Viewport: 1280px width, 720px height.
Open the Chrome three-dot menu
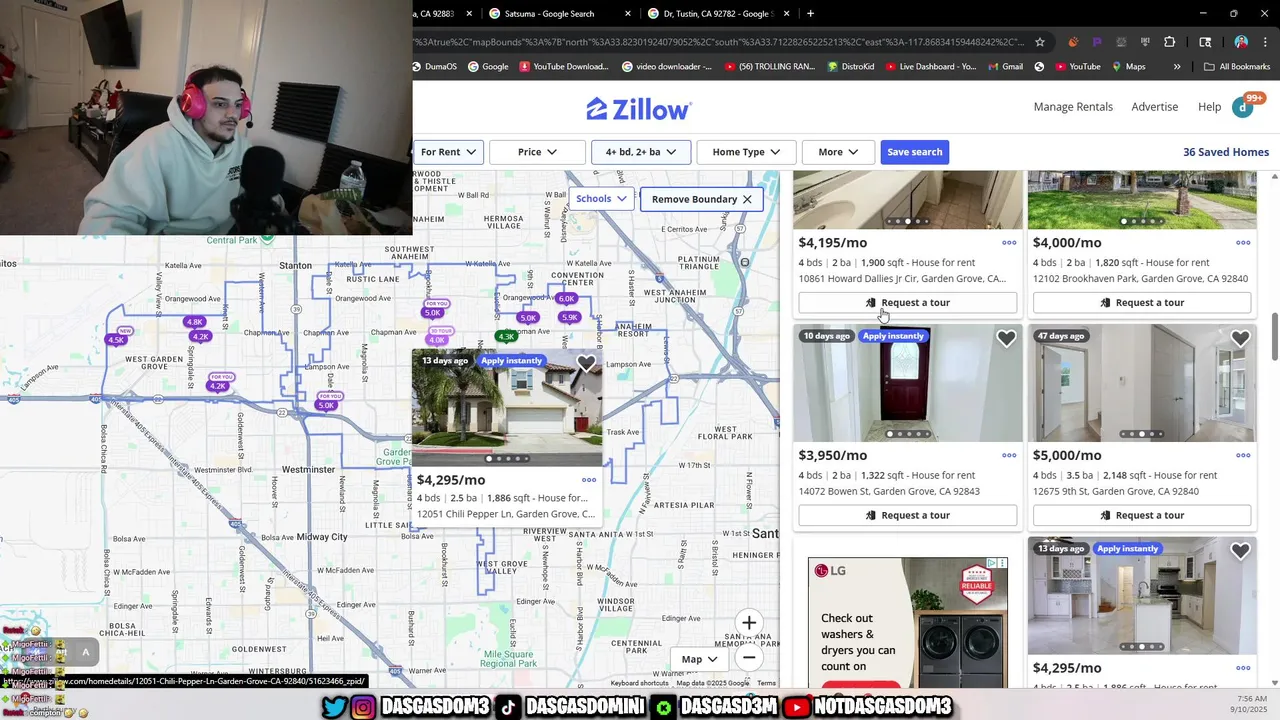pyautogui.click(x=1266, y=42)
